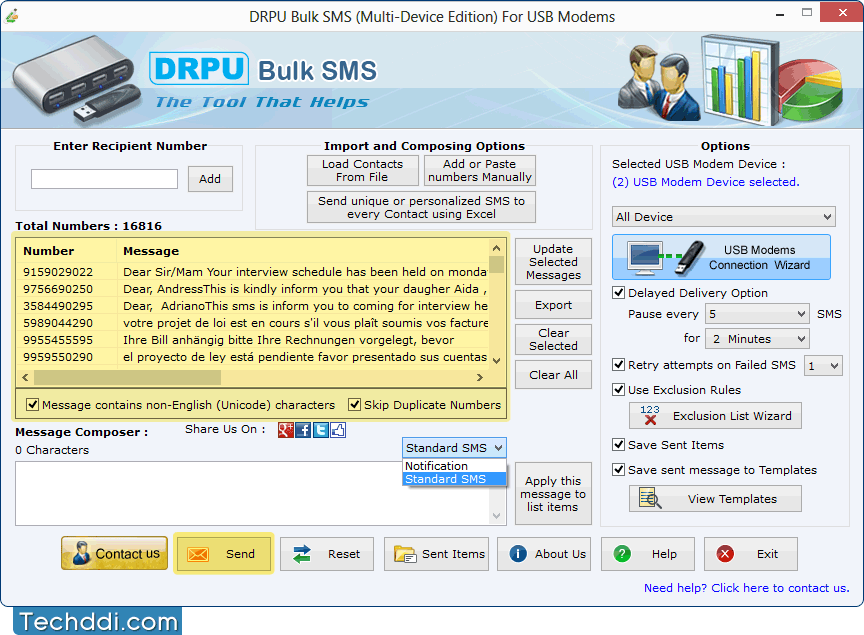Image resolution: width=864 pixels, height=635 pixels.
Task: Click the envelope icon on Send
Action: coord(198,554)
